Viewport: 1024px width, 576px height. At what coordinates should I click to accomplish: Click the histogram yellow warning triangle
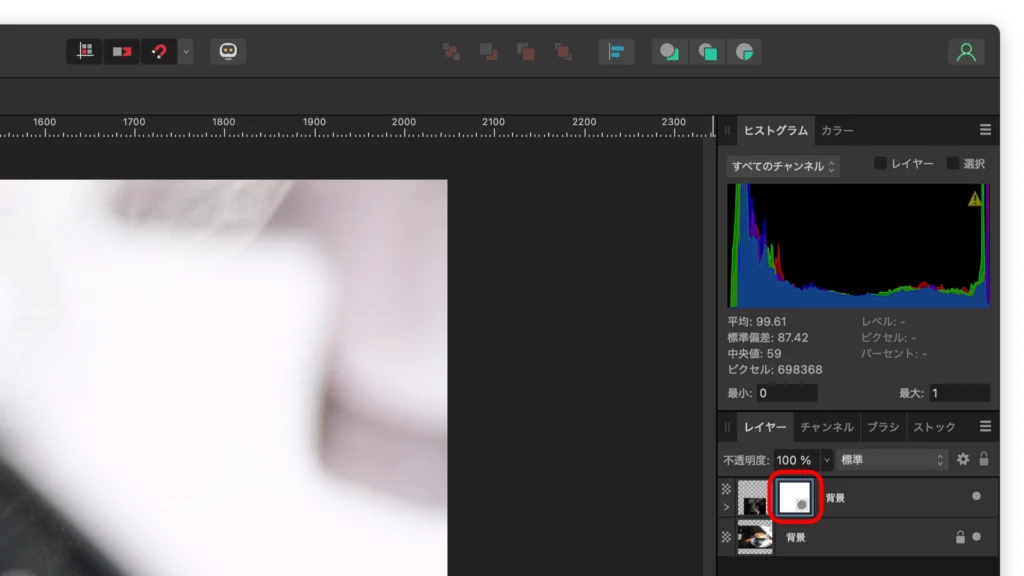coord(975,199)
